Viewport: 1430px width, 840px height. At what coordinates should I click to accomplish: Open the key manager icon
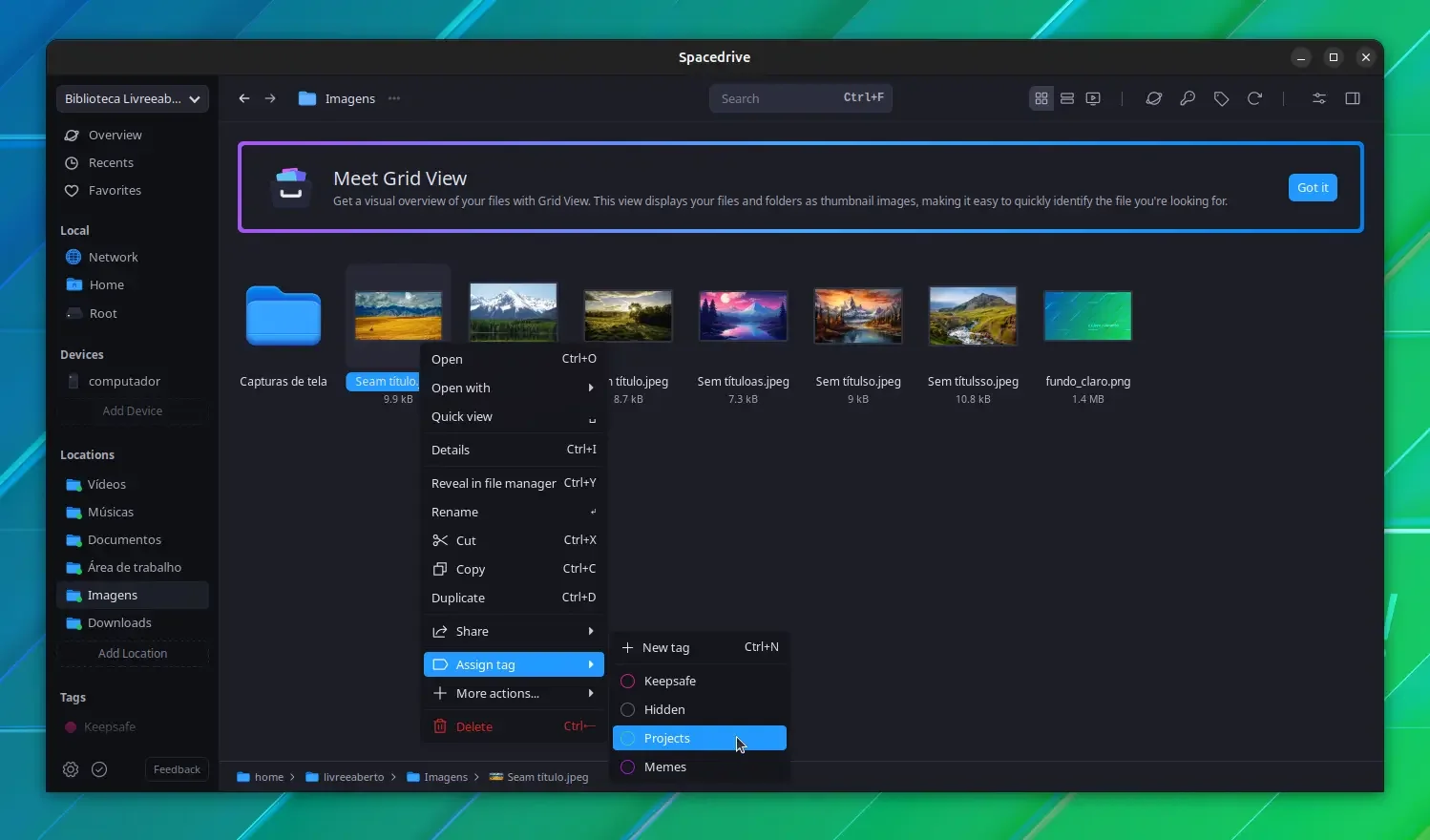[1188, 98]
